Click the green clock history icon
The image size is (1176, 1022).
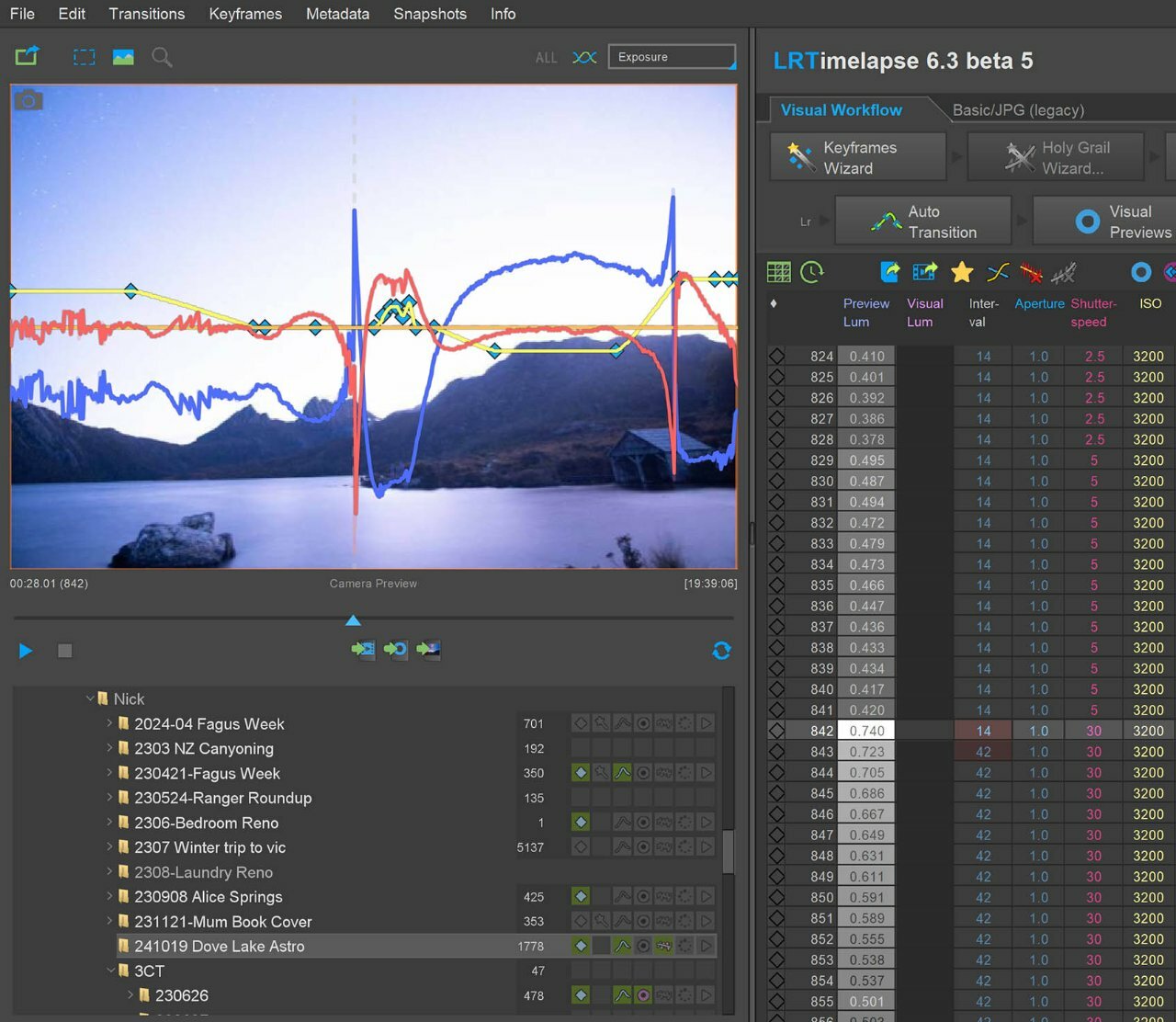coord(812,272)
